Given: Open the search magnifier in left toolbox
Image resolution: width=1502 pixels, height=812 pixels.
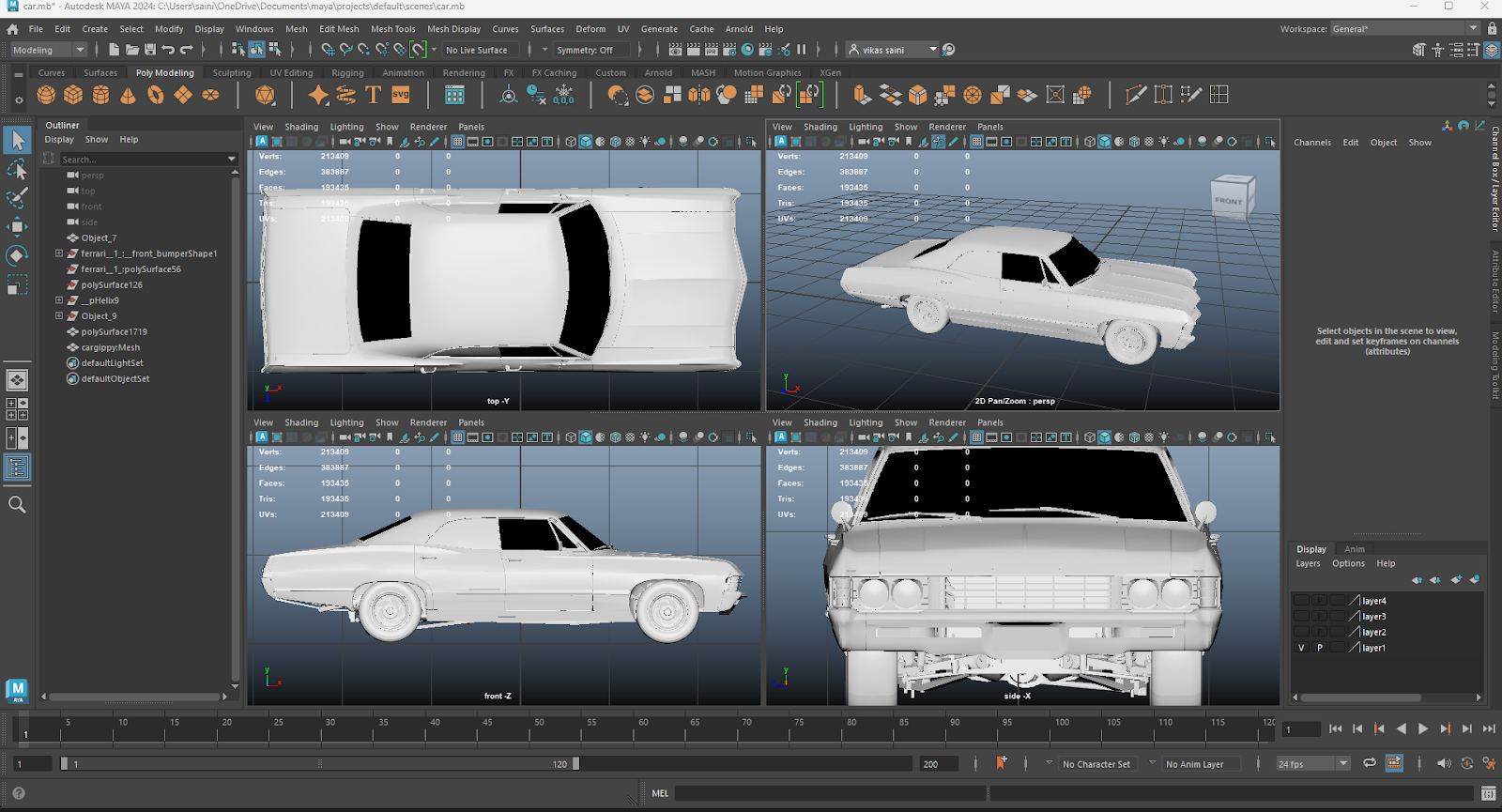Looking at the screenshot, I should [17, 505].
